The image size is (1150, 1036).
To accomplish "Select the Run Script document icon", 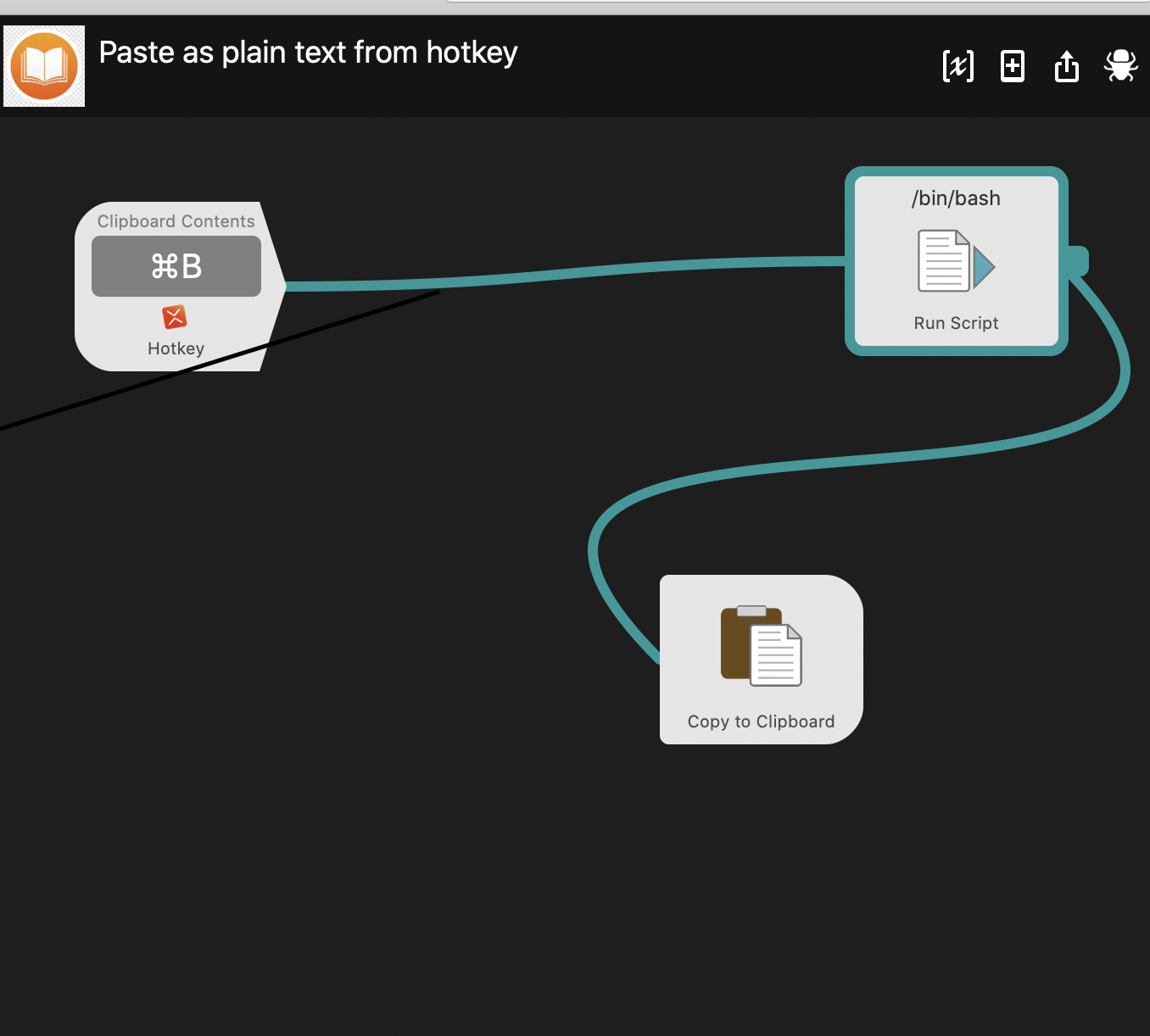I will [x=944, y=261].
